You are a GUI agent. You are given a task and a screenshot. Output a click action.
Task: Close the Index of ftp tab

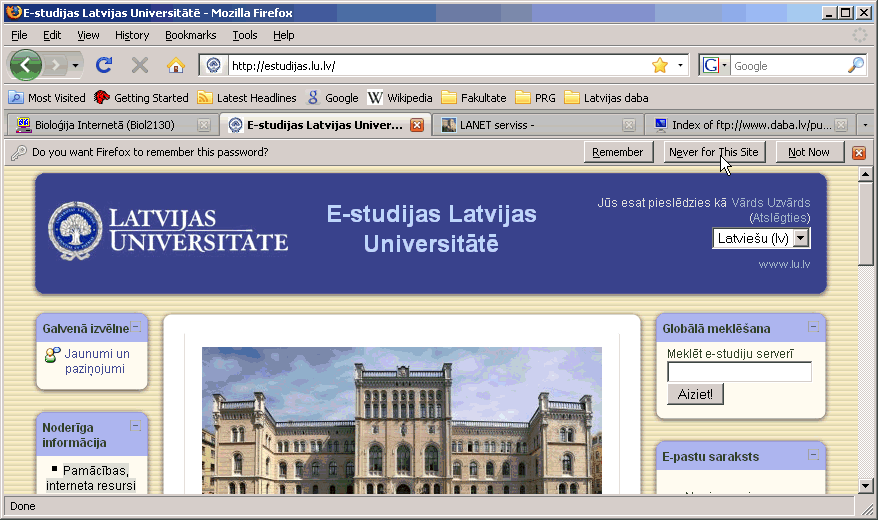(x=841, y=125)
